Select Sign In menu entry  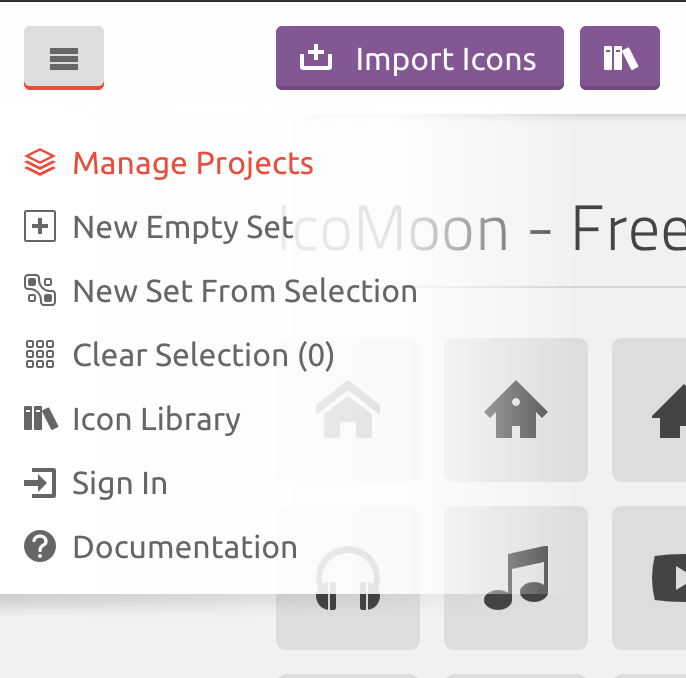click(96, 483)
